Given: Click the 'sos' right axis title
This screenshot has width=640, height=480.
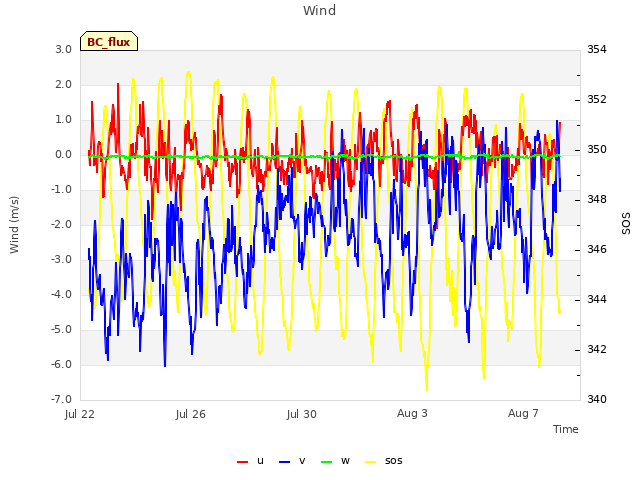Looking at the screenshot, I should click(626, 224).
